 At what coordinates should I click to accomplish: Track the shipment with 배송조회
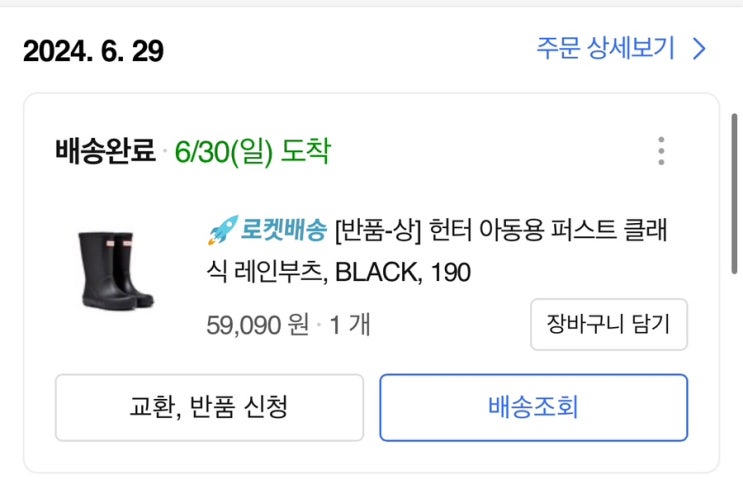(533, 408)
